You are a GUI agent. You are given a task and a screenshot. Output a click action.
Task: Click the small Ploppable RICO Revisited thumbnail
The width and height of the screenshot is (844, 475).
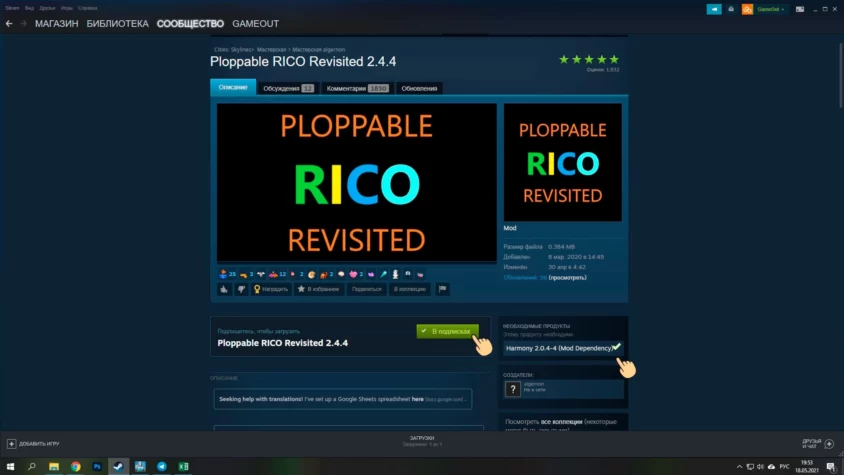click(x=562, y=162)
